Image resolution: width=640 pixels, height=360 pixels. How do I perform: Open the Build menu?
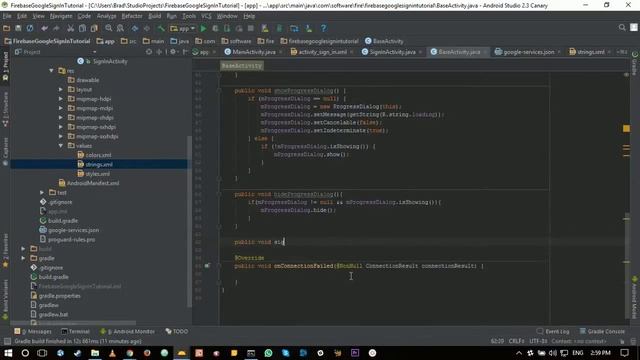pos(154,16)
